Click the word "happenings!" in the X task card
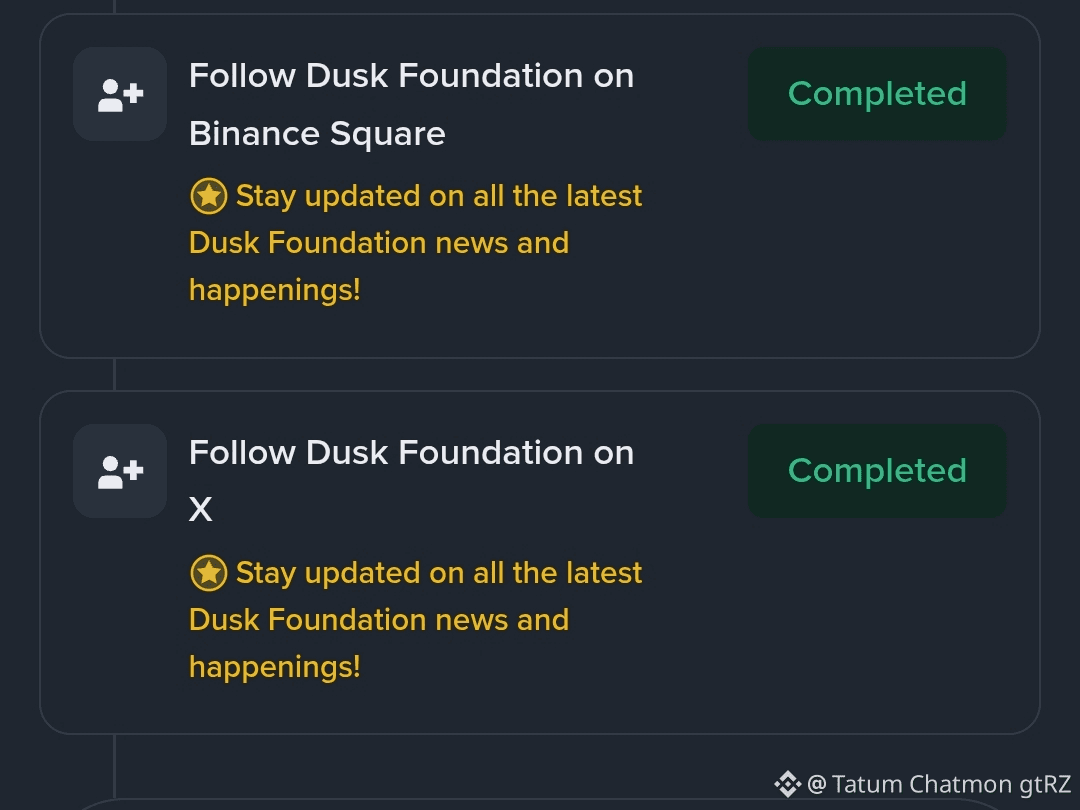Image resolution: width=1080 pixels, height=810 pixels. click(274, 667)
